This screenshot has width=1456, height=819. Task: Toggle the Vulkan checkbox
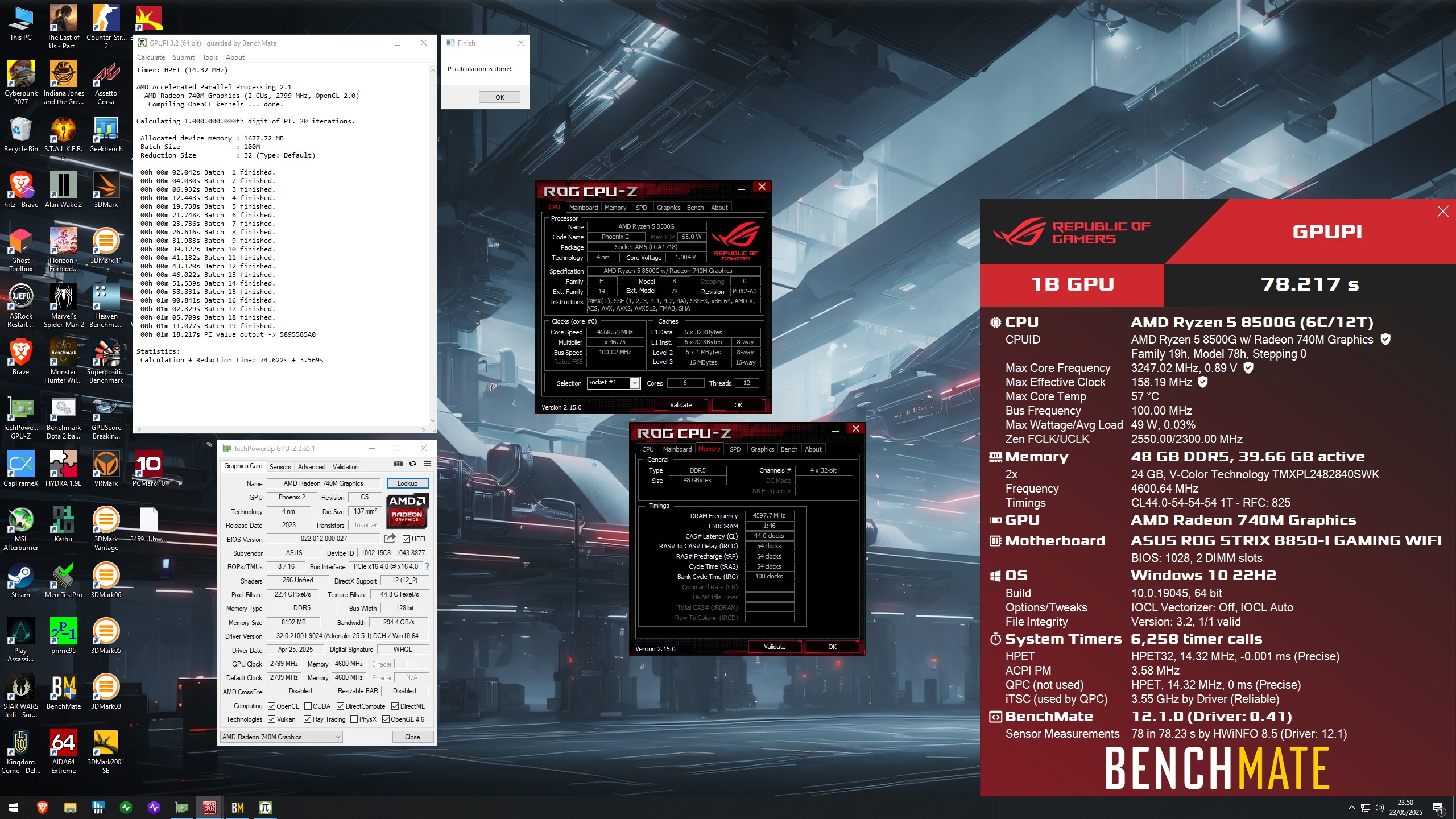[x=272, y=719]
